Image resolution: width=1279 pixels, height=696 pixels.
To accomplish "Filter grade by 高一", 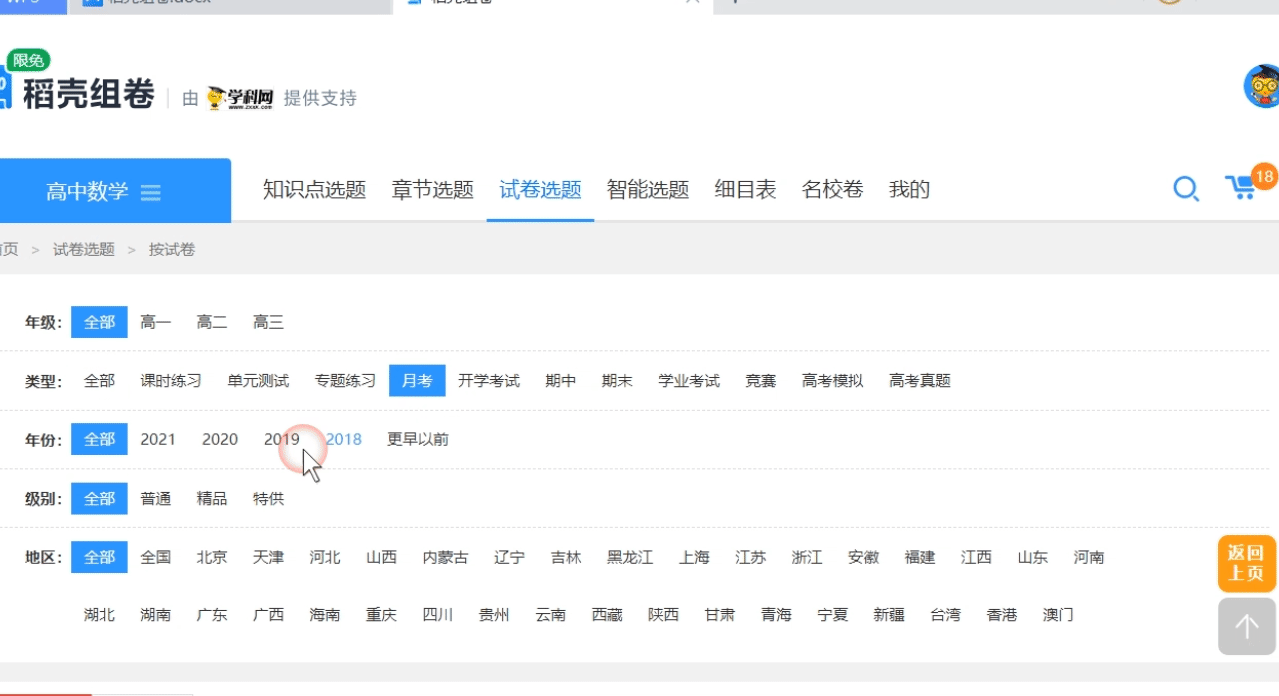I will coord(156,322).
